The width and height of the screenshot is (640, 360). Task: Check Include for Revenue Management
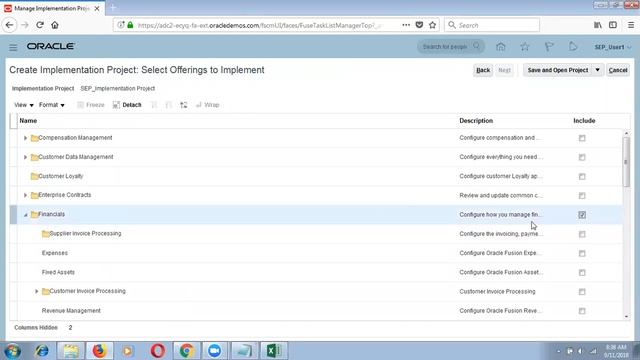(x=582, y=311)
